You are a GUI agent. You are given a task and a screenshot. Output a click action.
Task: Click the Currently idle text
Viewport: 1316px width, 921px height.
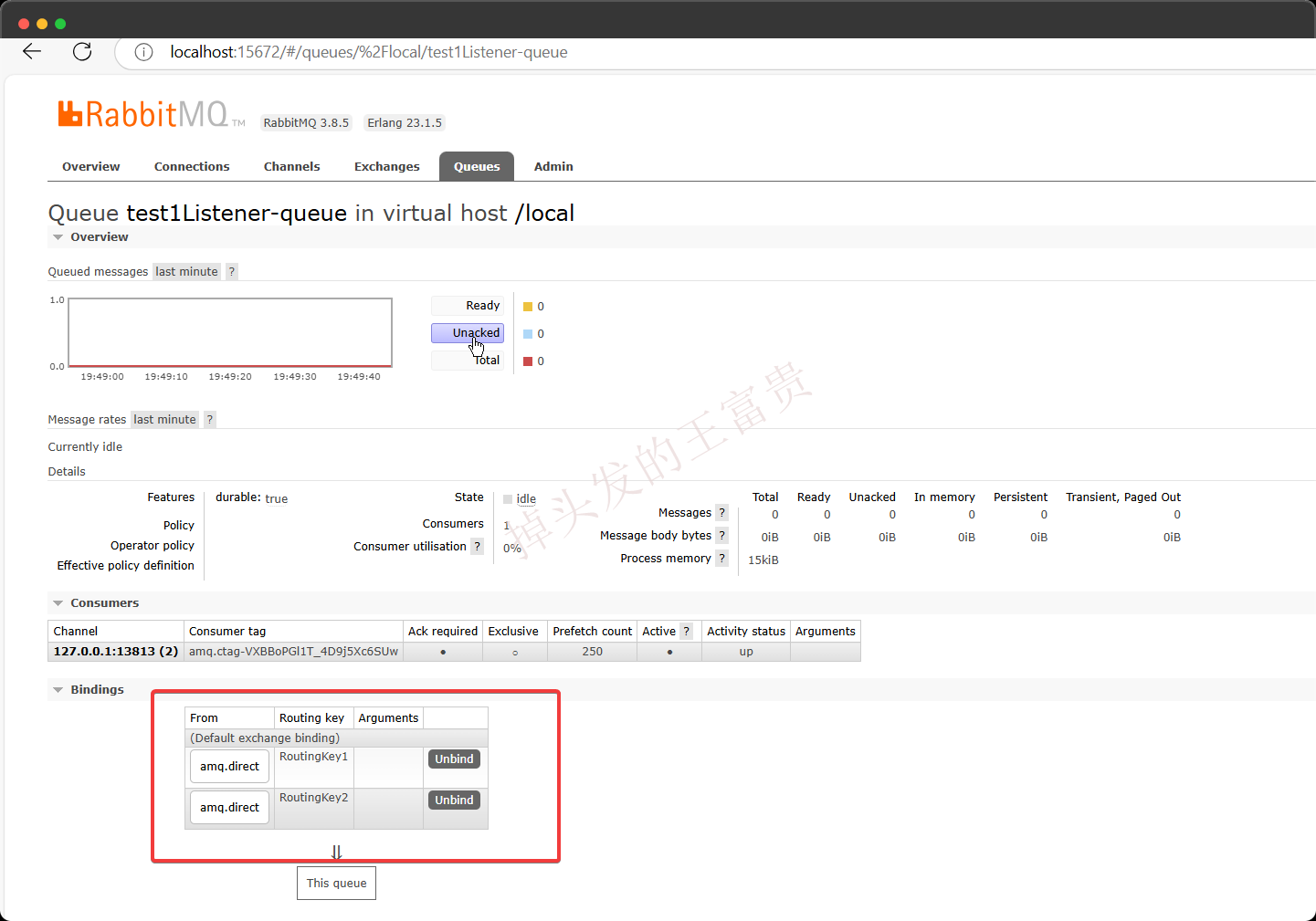(x=85, y=446)
